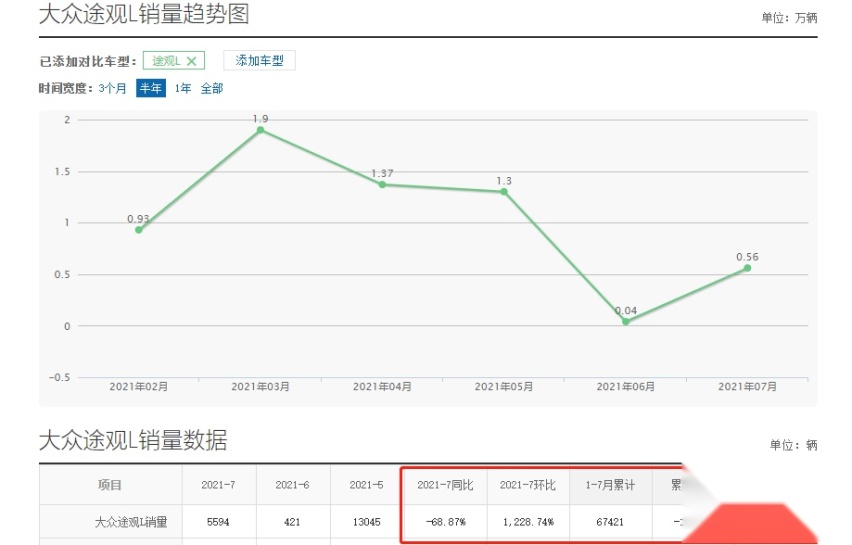Viewport: 852px width, 545px height.
Task: Click the 2021-5 column header
Action: pyautogui.click(x=366, y=485)
